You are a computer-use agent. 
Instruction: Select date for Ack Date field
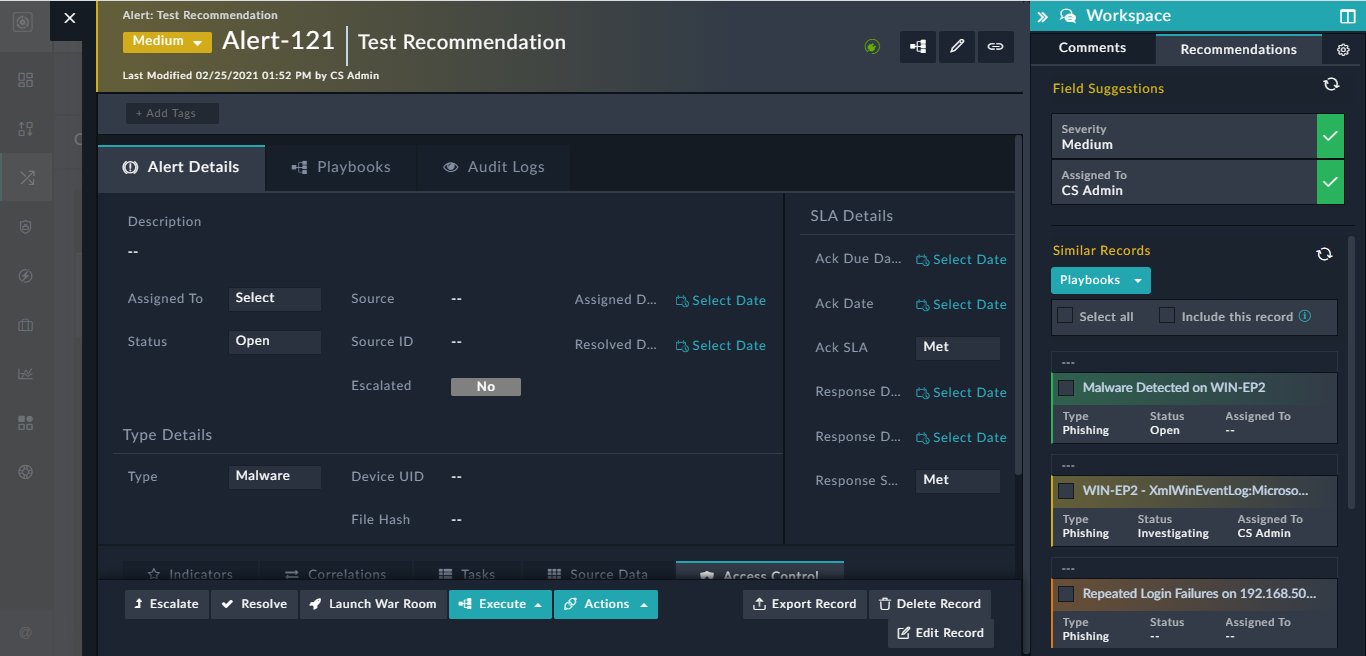(x=961, y=305)
